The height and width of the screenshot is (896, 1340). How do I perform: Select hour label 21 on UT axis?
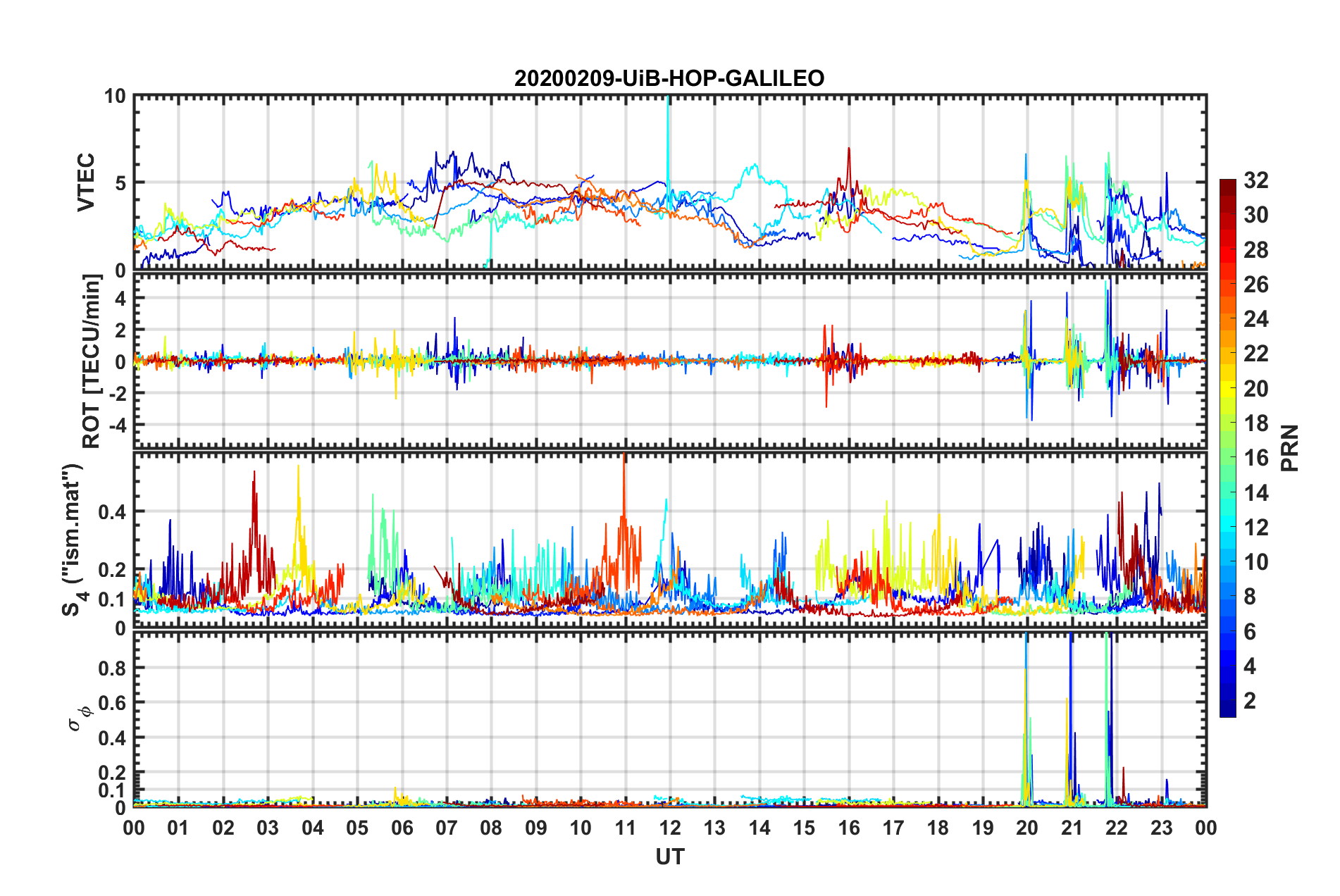tap(1072, 828)
